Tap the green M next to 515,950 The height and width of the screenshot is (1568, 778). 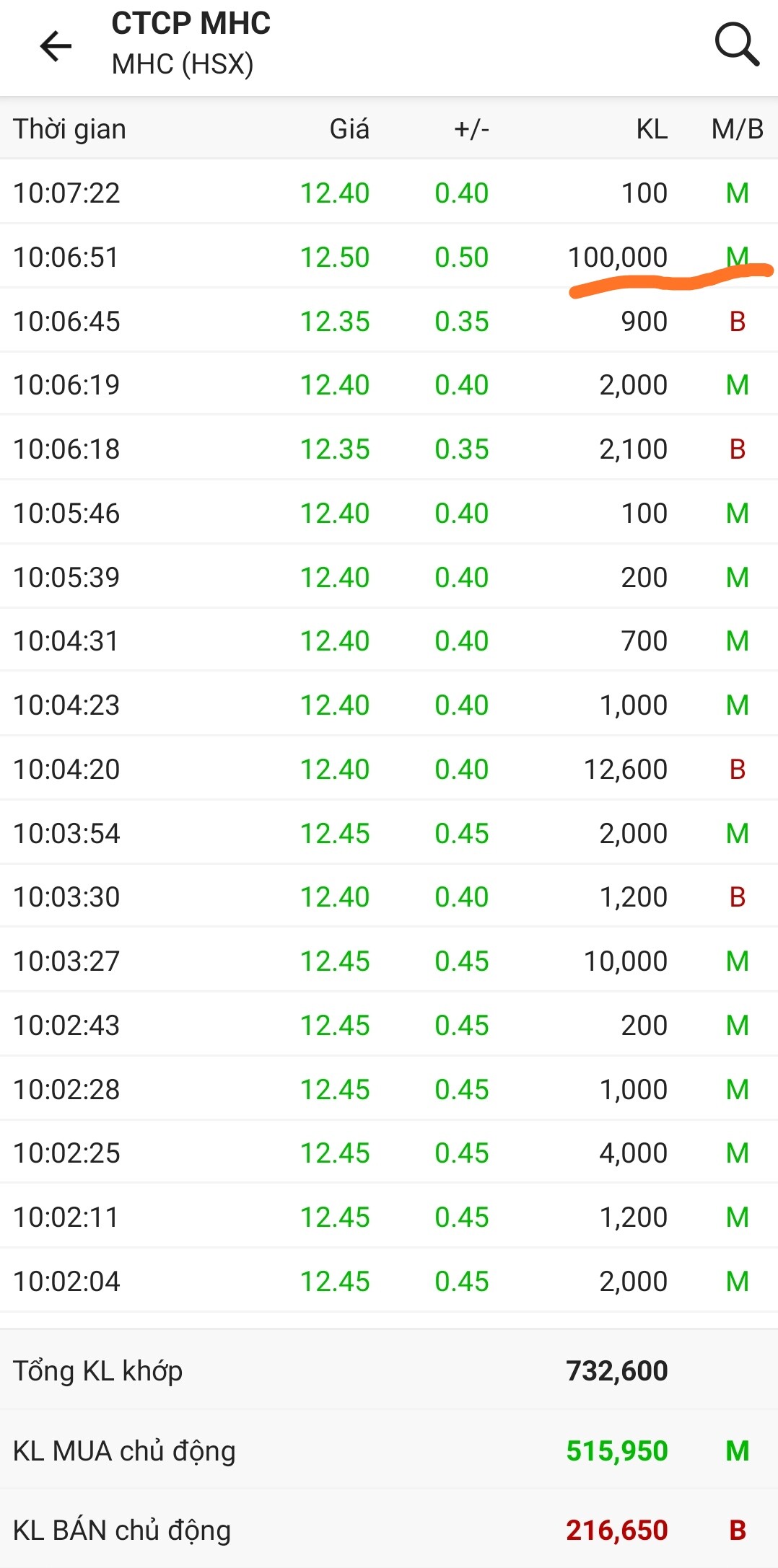pyautogui.click(x=737, y=1451)
